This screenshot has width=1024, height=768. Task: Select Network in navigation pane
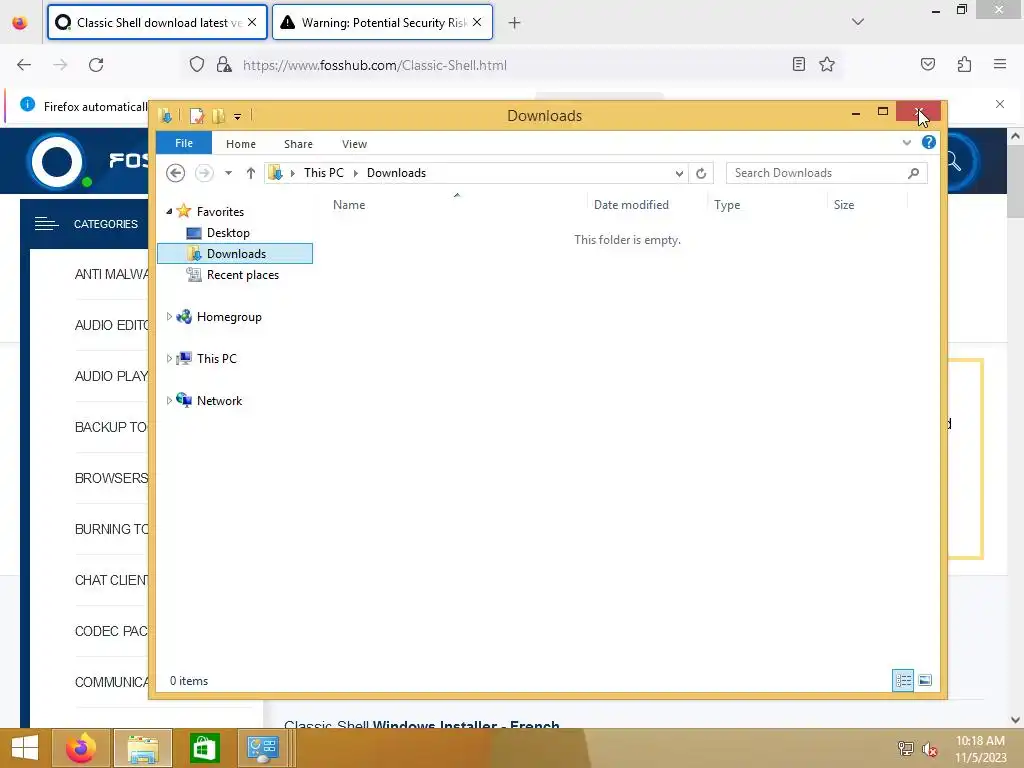pos(219,400)
